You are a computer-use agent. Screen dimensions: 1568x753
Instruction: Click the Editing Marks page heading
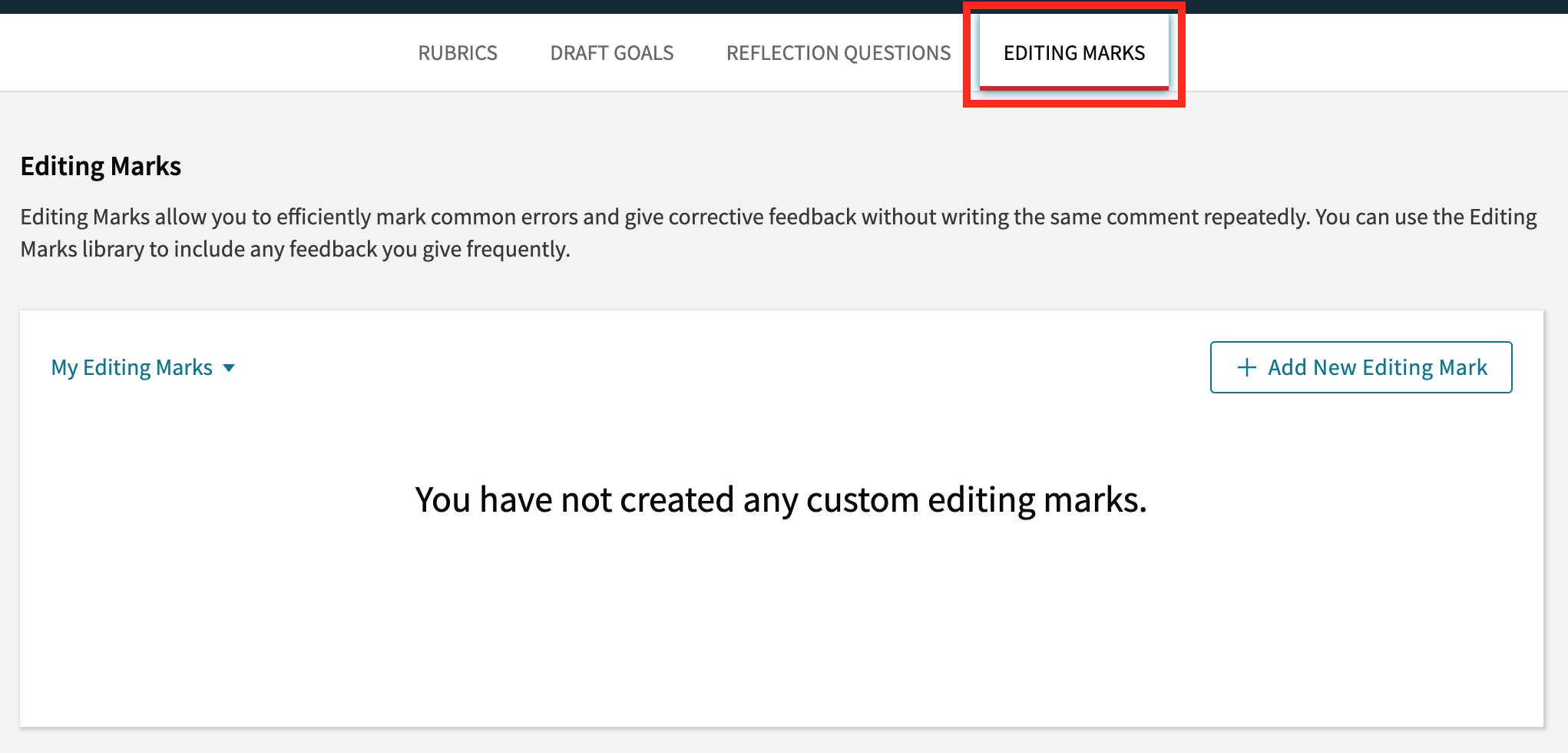[x=101, y=165]
